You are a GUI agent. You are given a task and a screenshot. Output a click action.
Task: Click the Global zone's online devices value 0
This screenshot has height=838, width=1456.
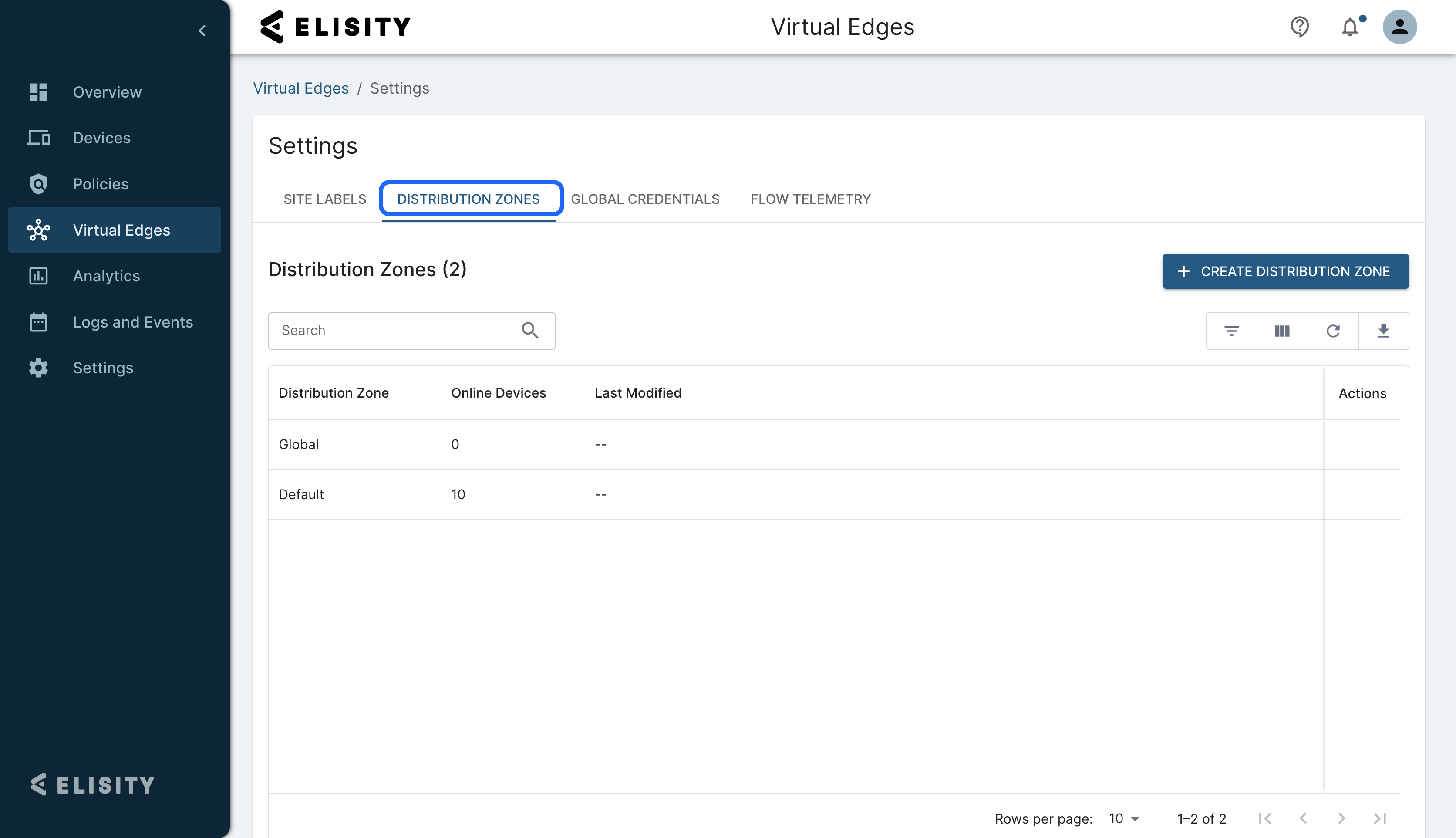pyautogui.click(x=455, y=444)
